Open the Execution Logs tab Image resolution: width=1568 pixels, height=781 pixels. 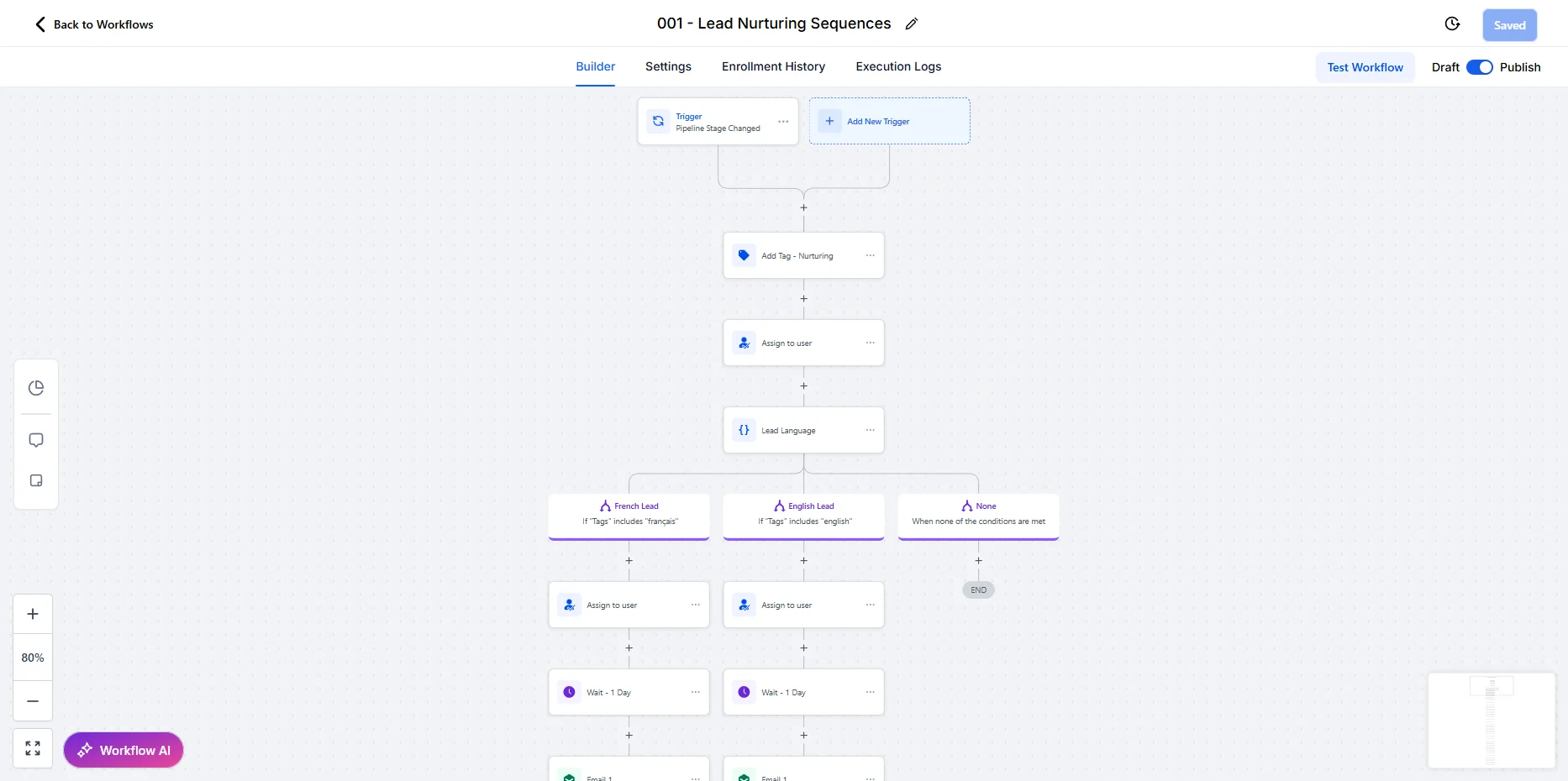(898, 66)
